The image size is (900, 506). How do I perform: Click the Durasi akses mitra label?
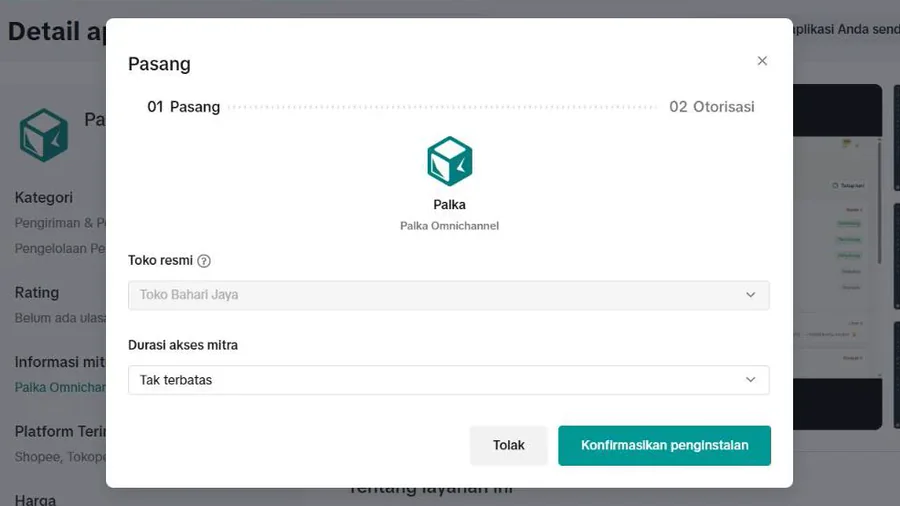[183, 345]
